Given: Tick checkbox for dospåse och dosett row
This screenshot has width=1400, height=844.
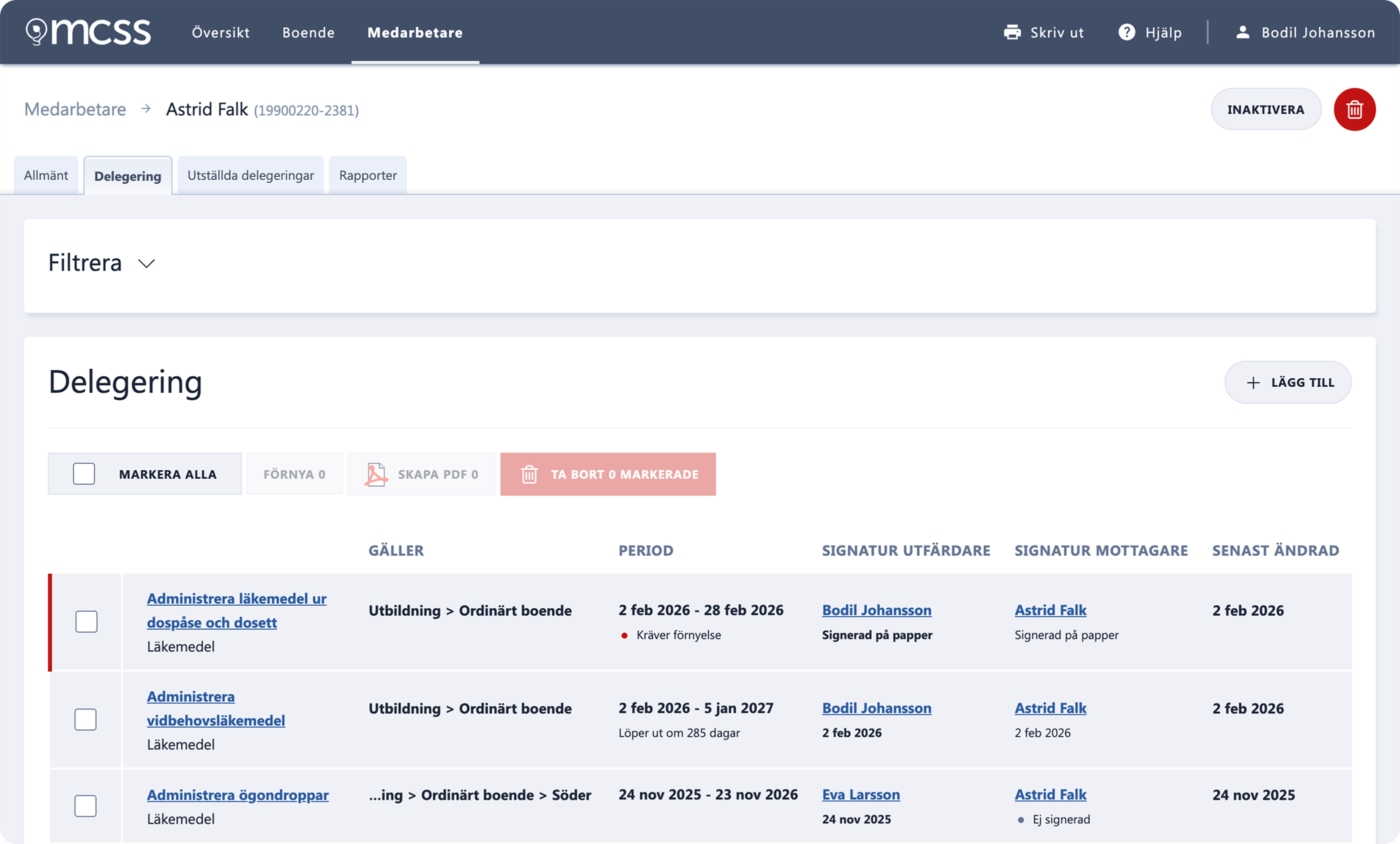Looking at the screenshot, I should [86, 621].
